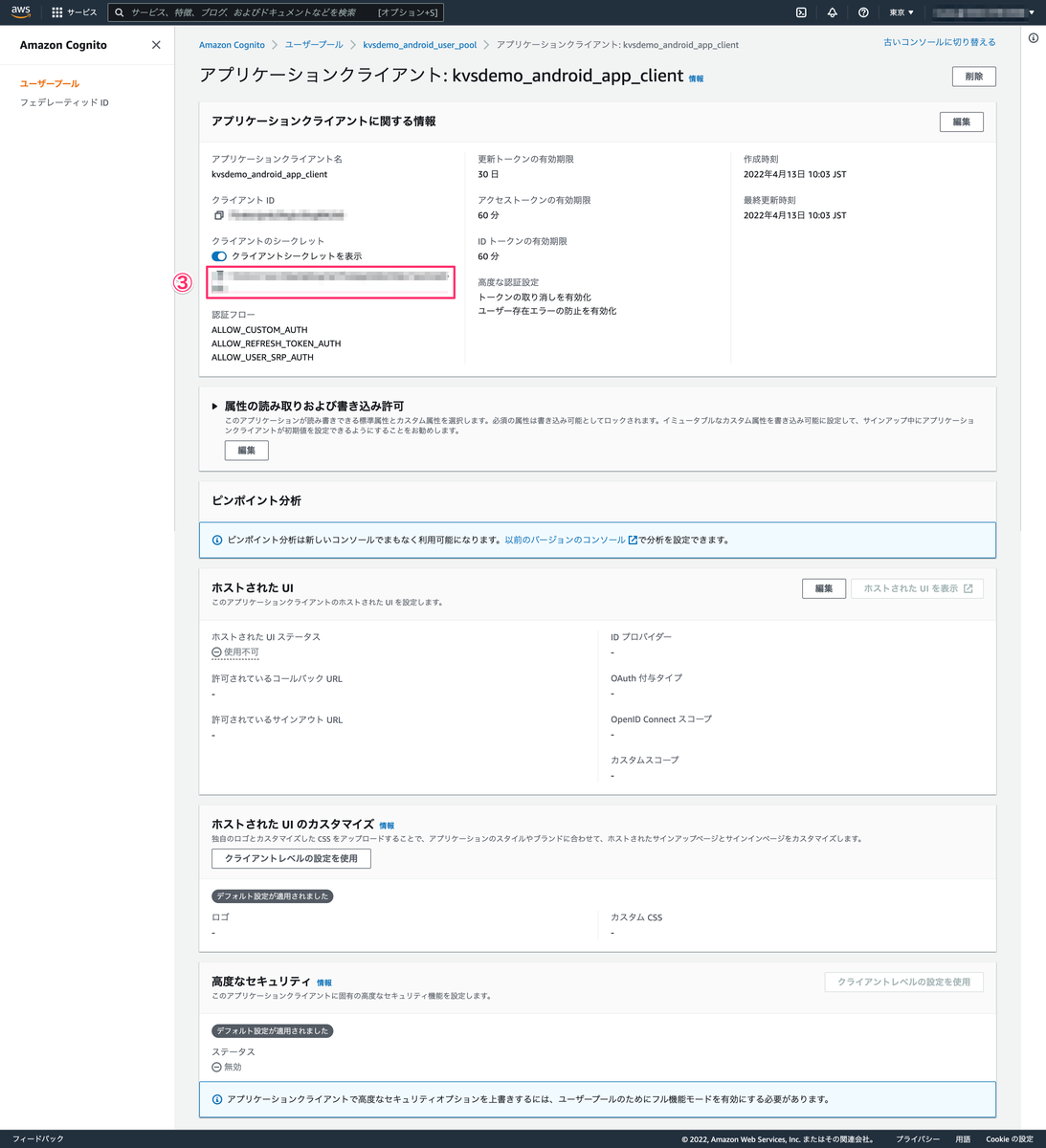
Task: Select ユーザープール in the sidebar
Action: click(50, 84)
